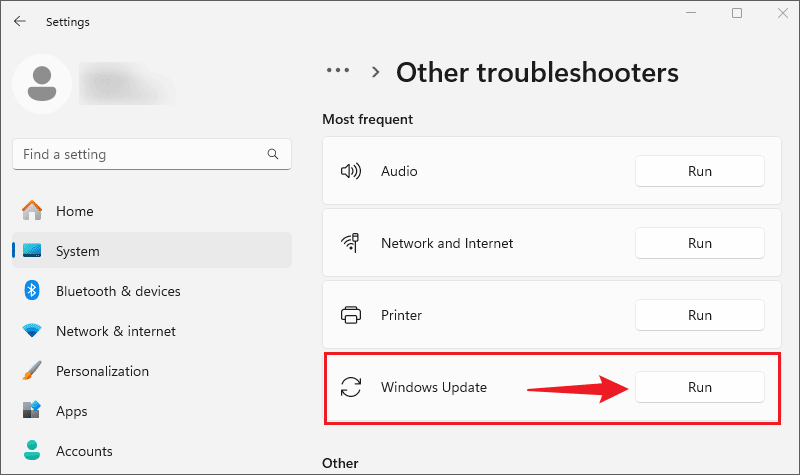The image size is (800, 475).
Task: Open Accounts settings
Action: [152, 451]
